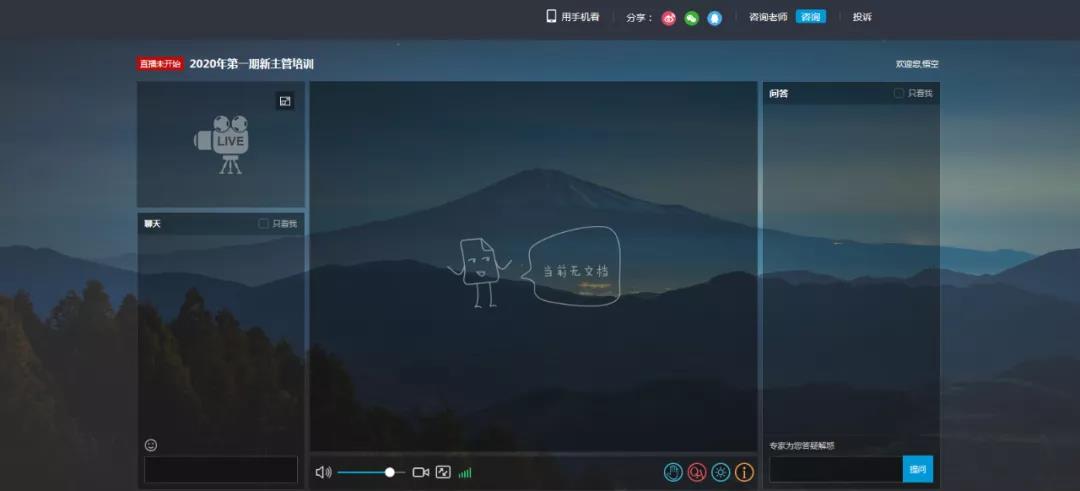Open the emoji picker in chat
This screenshot has height=491, width=1080.
[151, 445]
